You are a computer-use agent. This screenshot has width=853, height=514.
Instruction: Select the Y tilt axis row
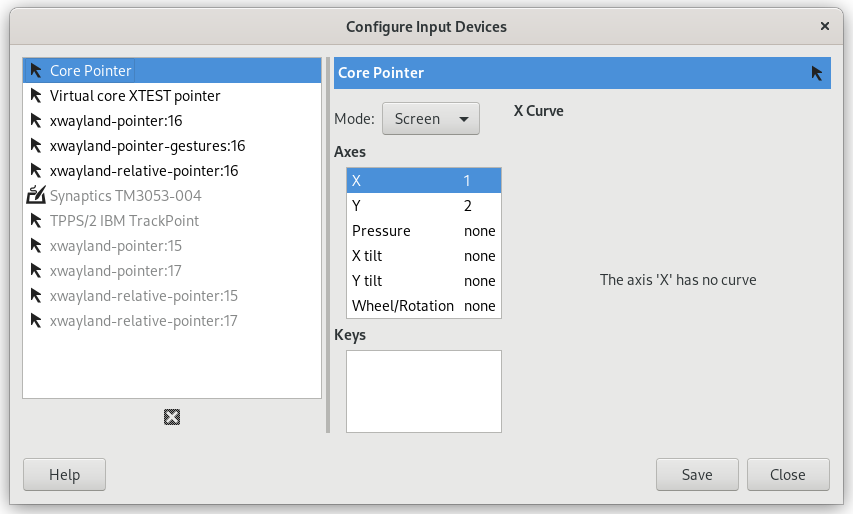(424, 281)
